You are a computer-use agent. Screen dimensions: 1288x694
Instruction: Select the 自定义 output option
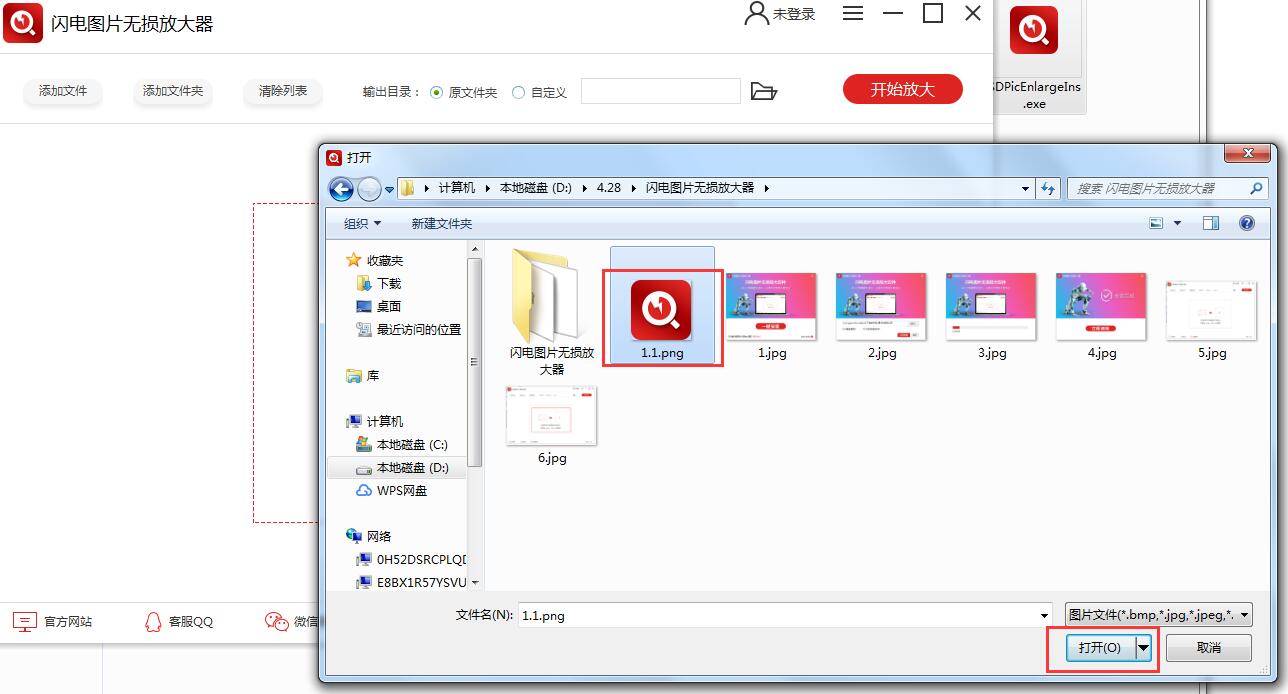click(x=519, y=91)
